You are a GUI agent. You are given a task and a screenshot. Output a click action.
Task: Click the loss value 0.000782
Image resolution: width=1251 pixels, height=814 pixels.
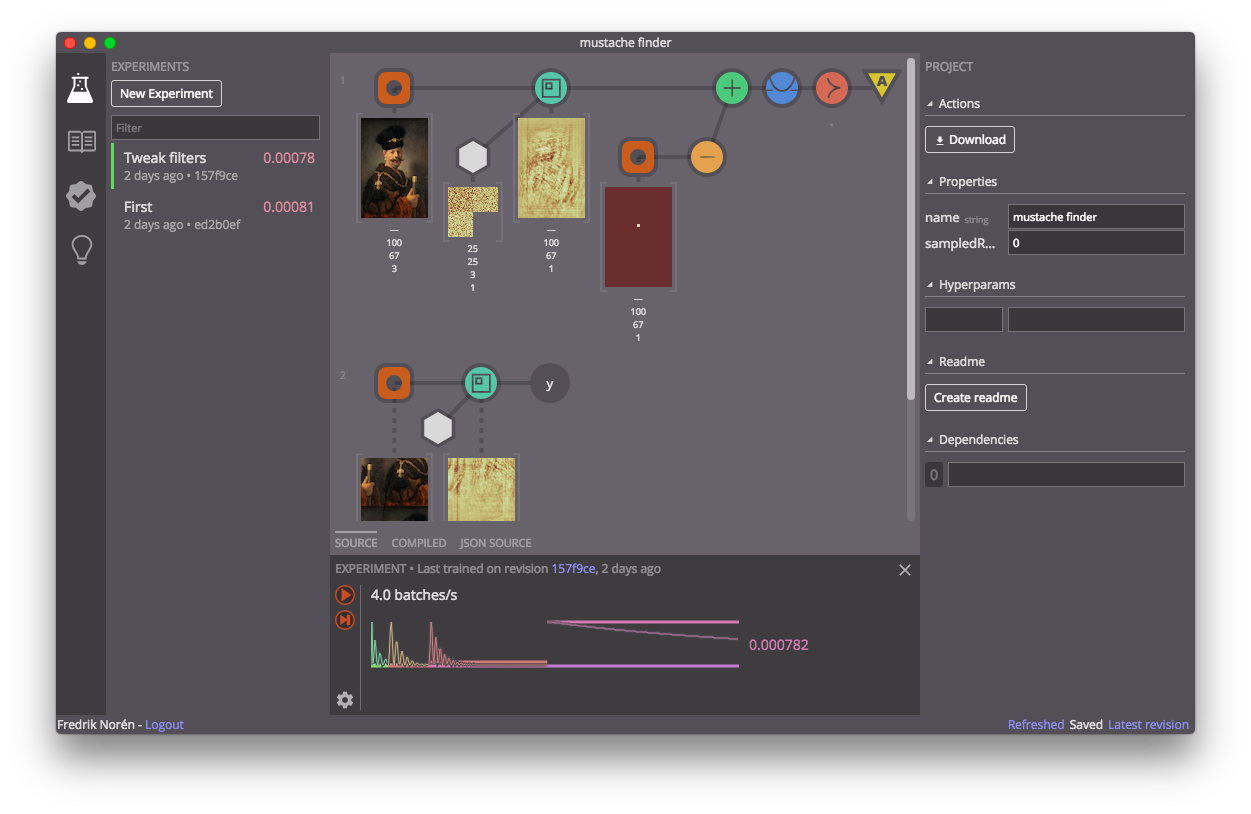click(x=778, y=645)
